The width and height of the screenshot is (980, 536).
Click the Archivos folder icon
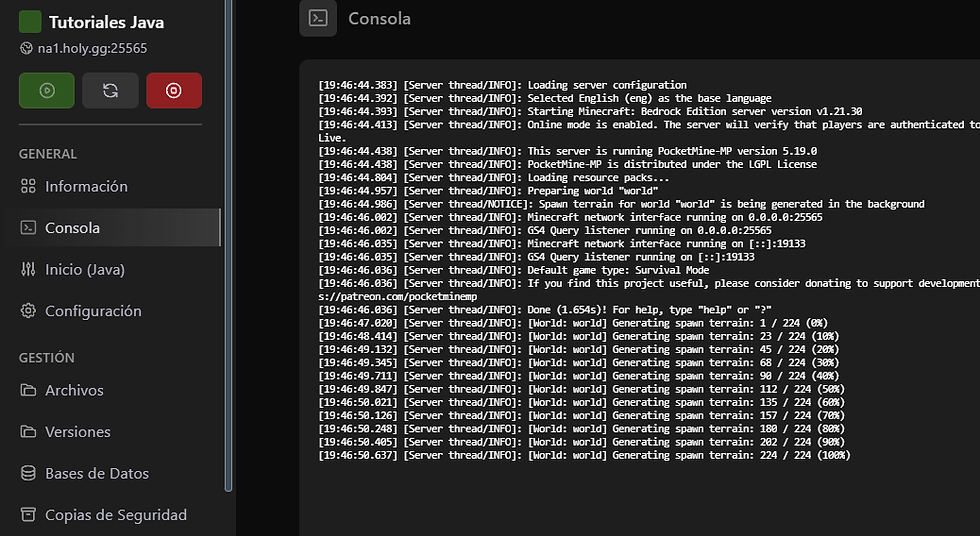[28, 390]
